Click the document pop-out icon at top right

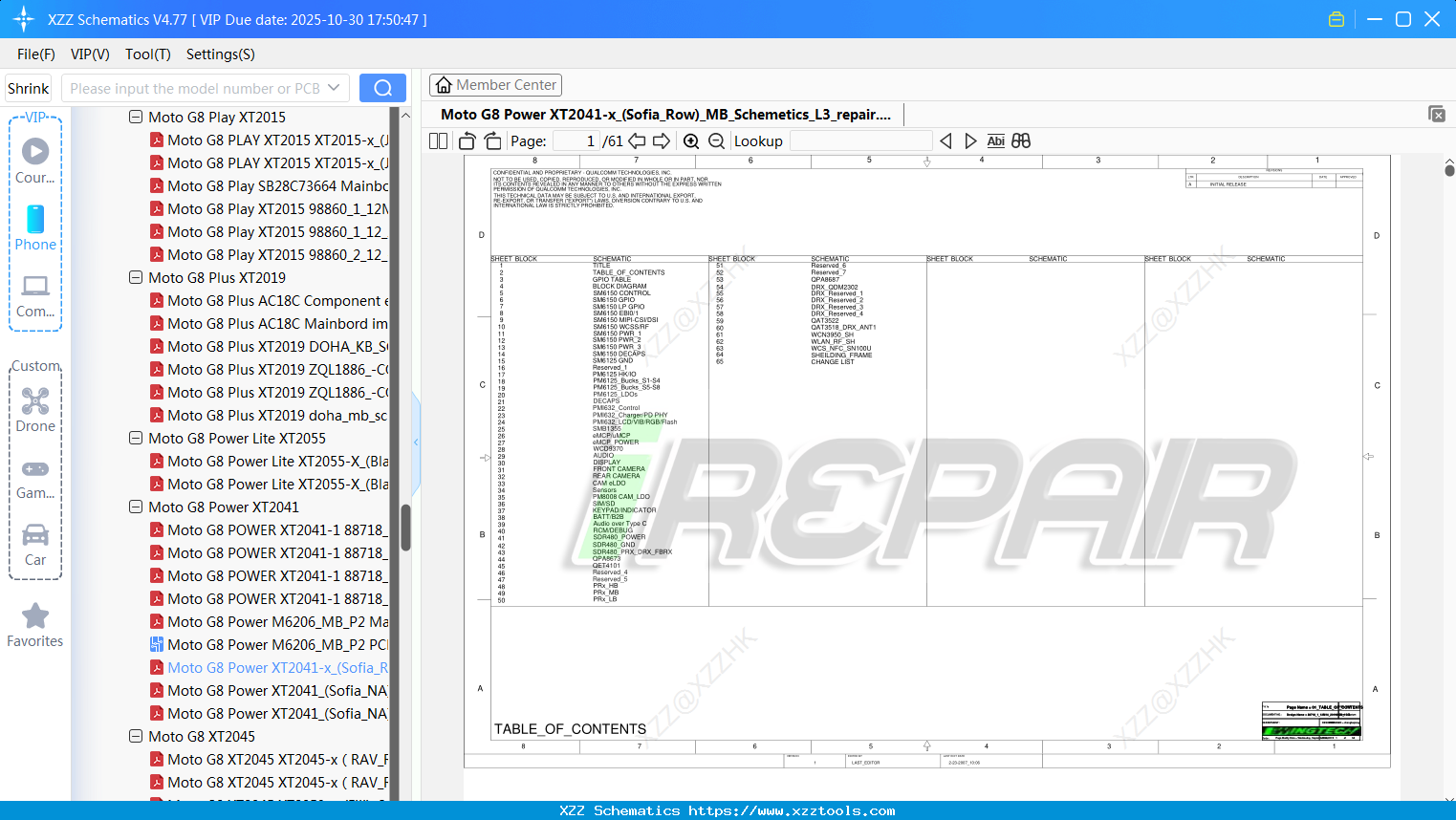pos(1437,114)
